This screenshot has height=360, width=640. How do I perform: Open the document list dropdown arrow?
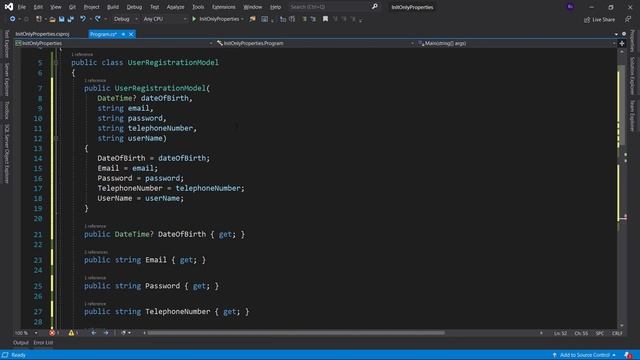click(616, 34)
